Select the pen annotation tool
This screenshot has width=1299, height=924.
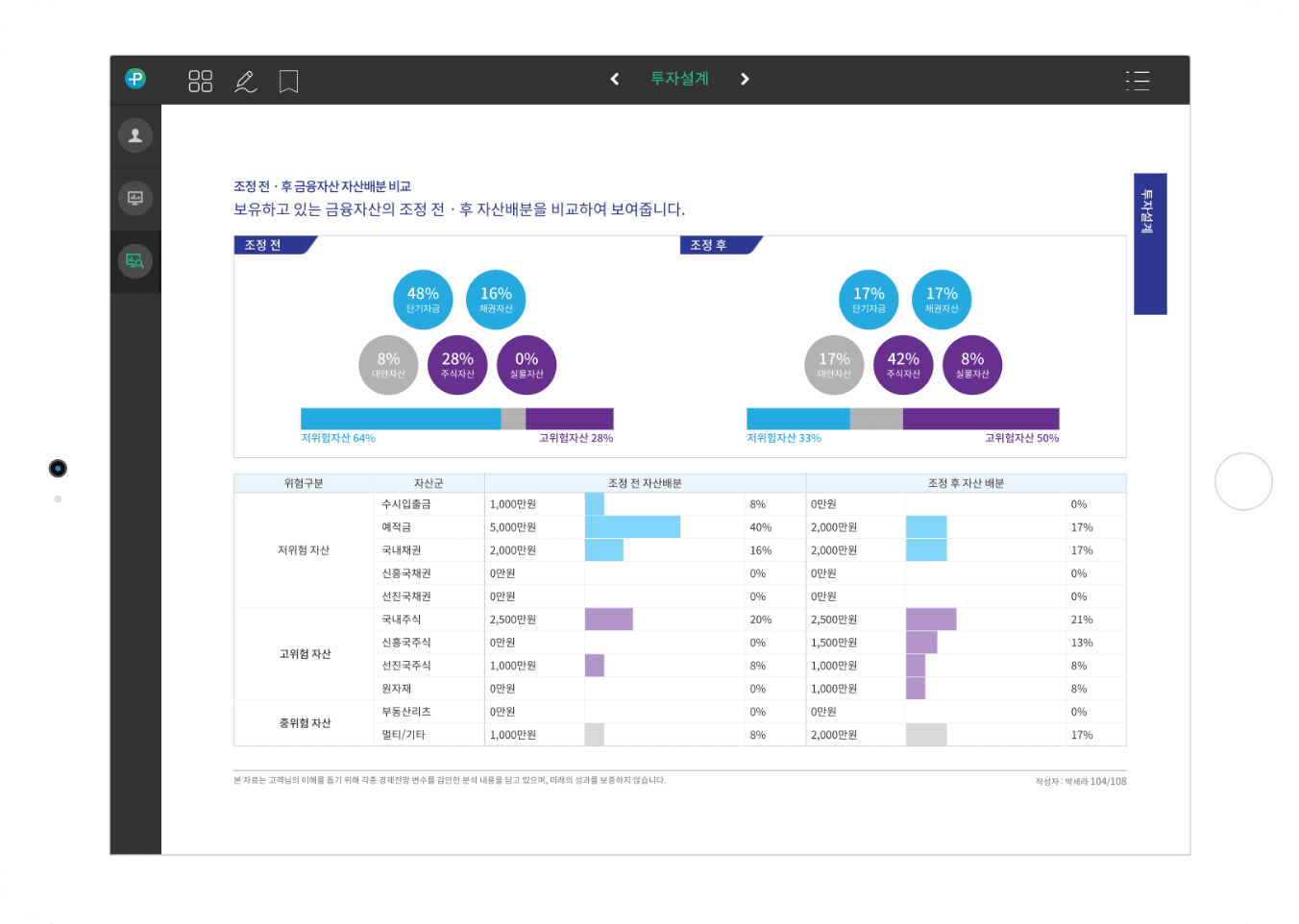pos(245,81)
